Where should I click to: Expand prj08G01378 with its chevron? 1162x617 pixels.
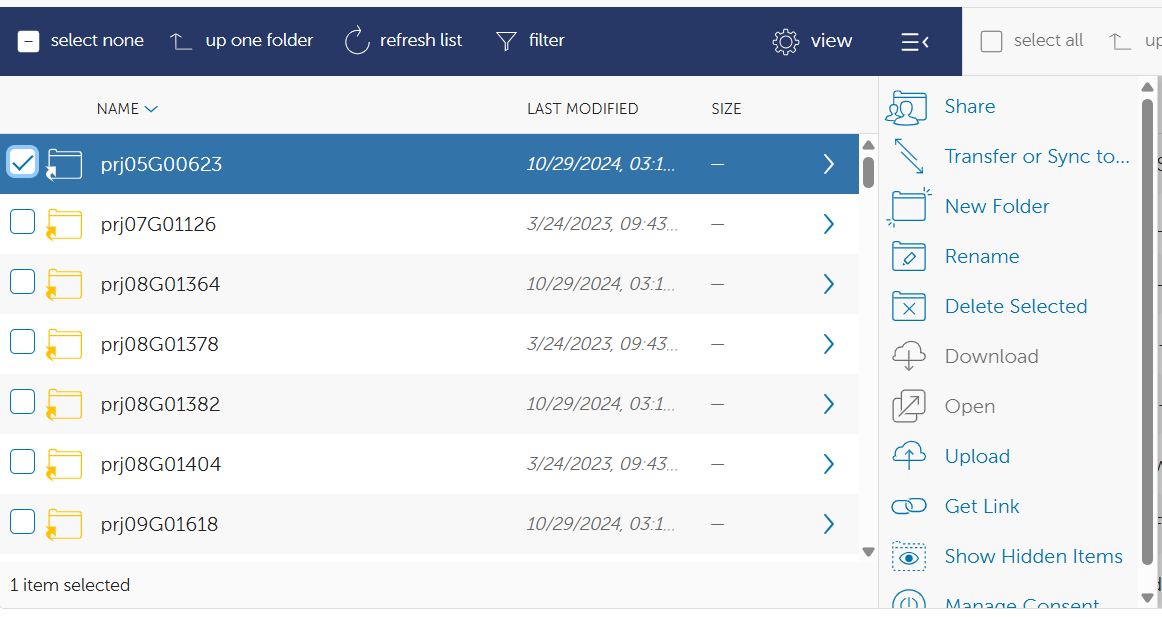(x=829, y=344)
